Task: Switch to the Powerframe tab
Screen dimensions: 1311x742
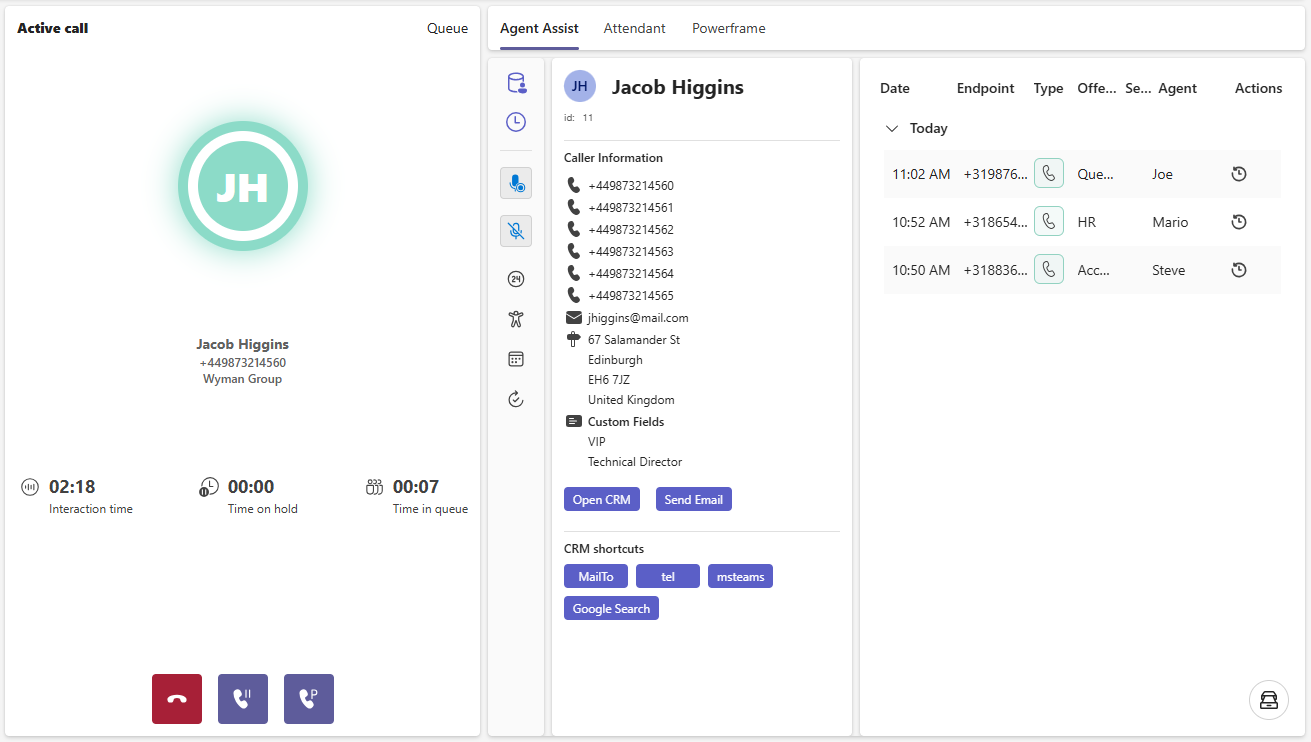Action: pos(728,28)
